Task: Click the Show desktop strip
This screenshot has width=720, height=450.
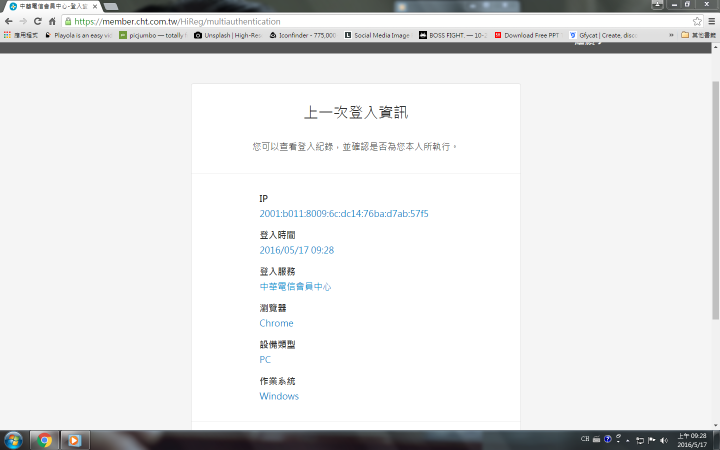Action: (716, 440)
